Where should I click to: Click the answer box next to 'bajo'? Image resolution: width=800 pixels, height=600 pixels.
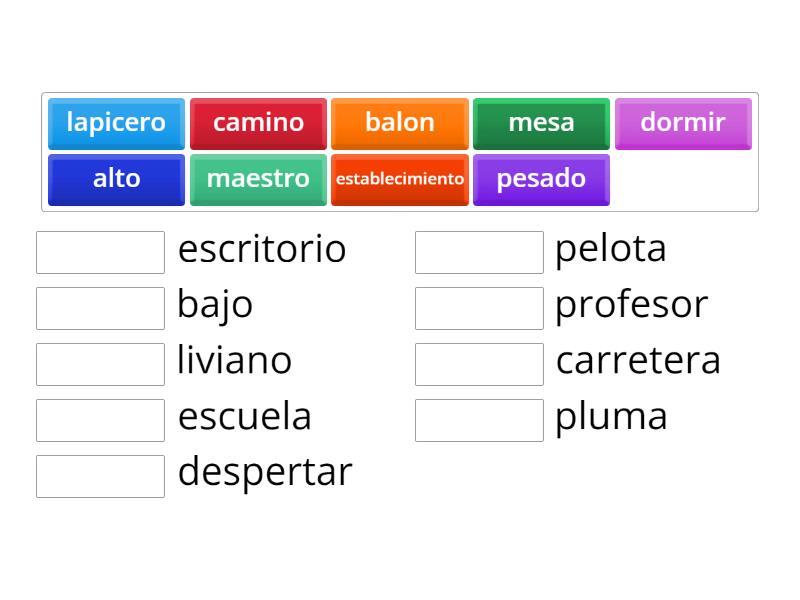(100, 308)
